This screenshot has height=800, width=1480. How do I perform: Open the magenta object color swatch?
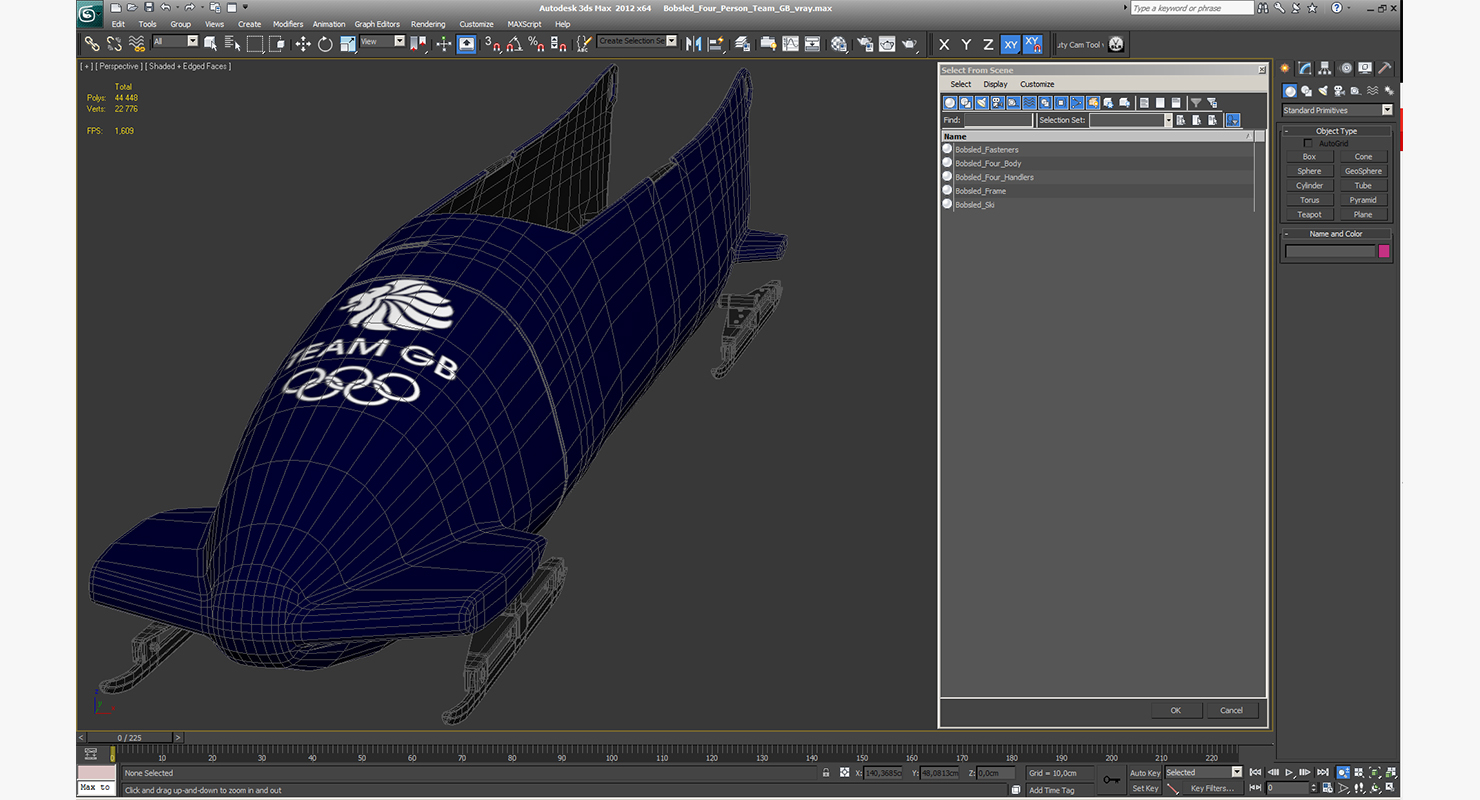click(1384, 251)
